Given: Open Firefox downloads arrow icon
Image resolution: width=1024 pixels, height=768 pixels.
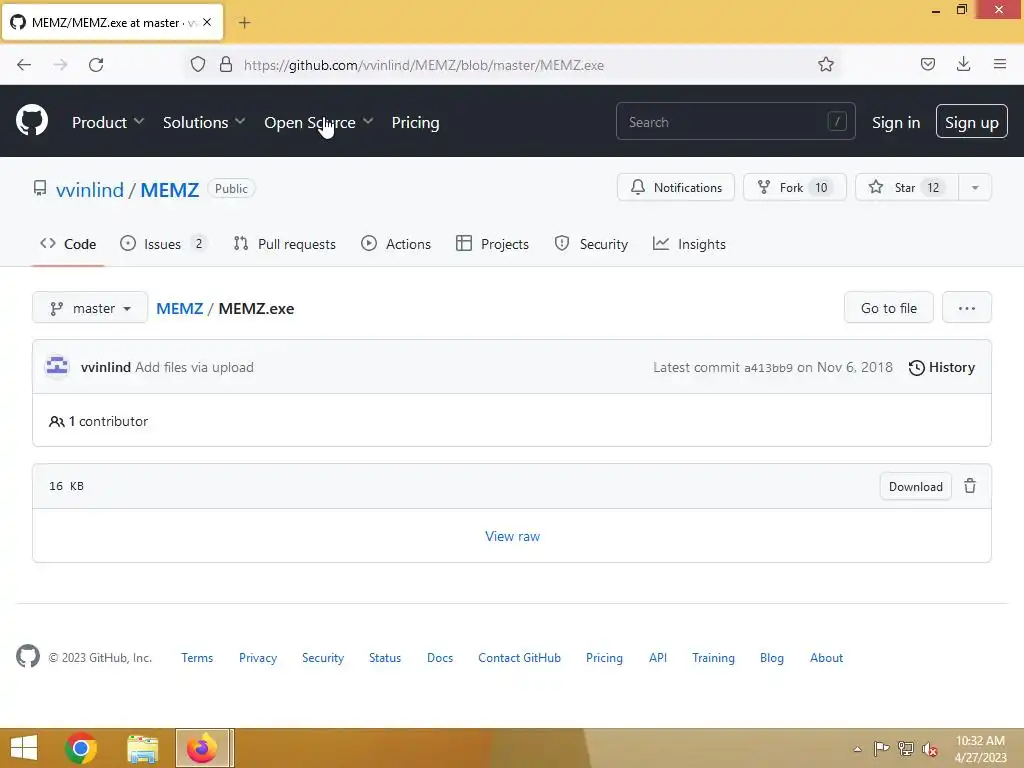Looking at the screenshot, I should 963,64.
